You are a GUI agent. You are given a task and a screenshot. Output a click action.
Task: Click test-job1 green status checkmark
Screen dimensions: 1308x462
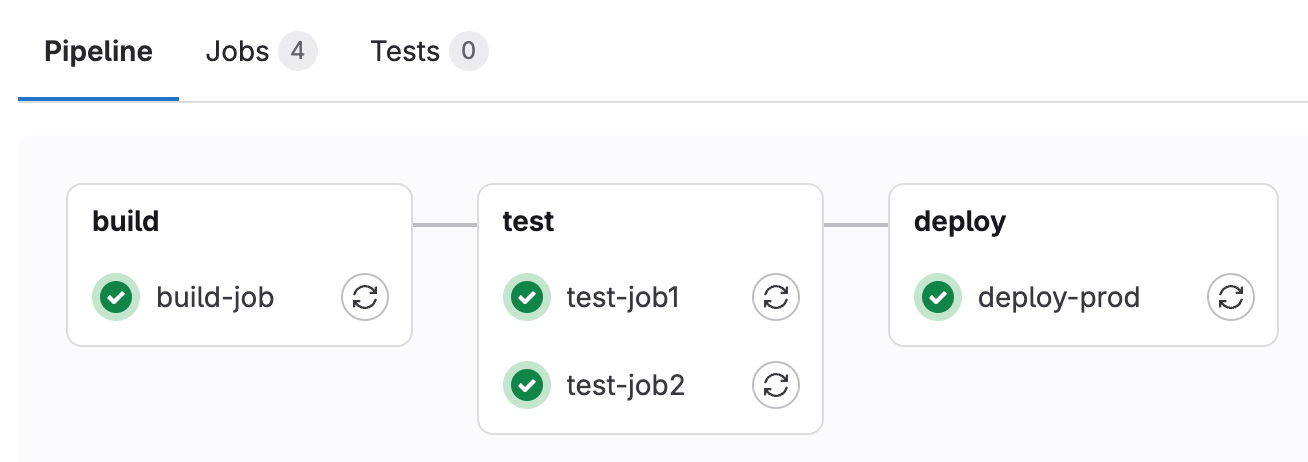[527, 297]
